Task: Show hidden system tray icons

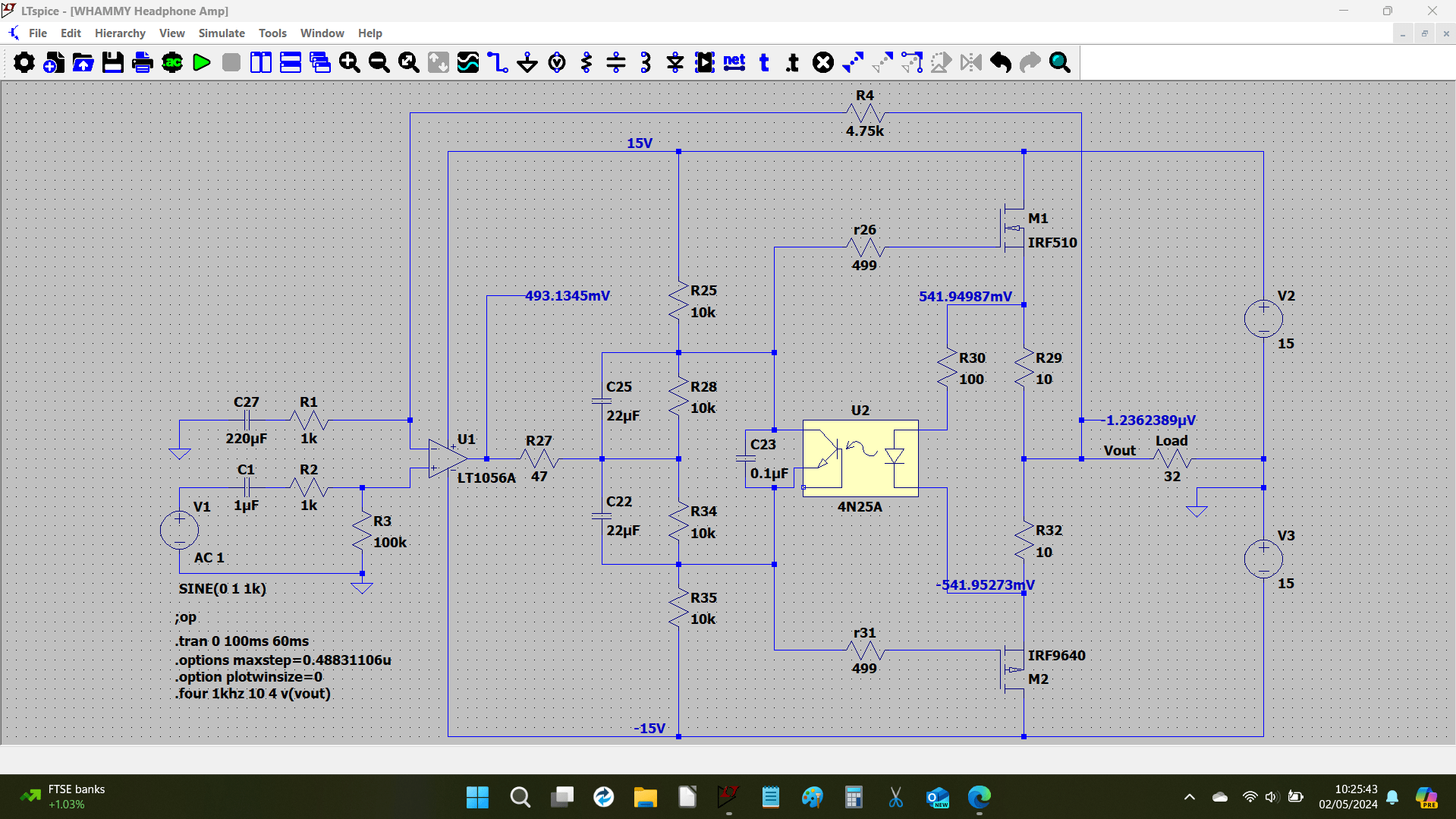Action: point(1190,797)
